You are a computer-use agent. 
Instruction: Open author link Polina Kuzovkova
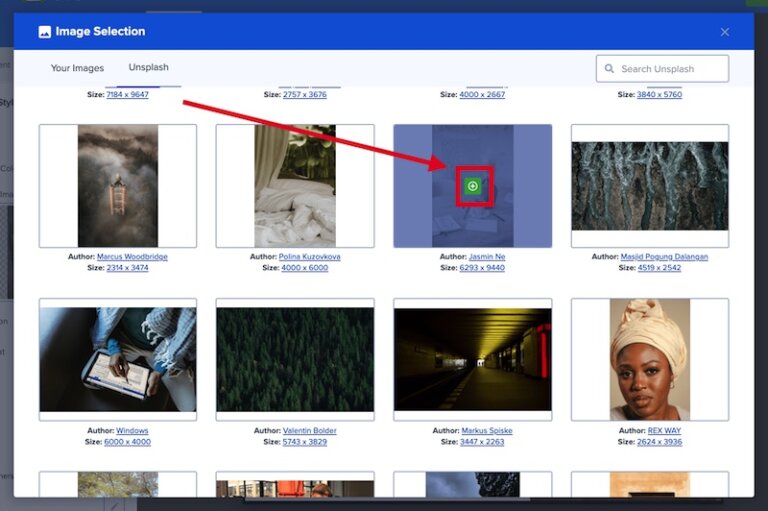[x=310, y=257]
